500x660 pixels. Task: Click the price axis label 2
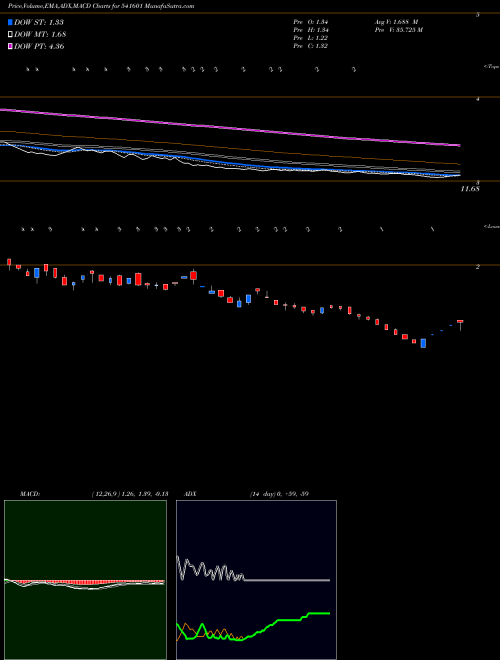478,267
